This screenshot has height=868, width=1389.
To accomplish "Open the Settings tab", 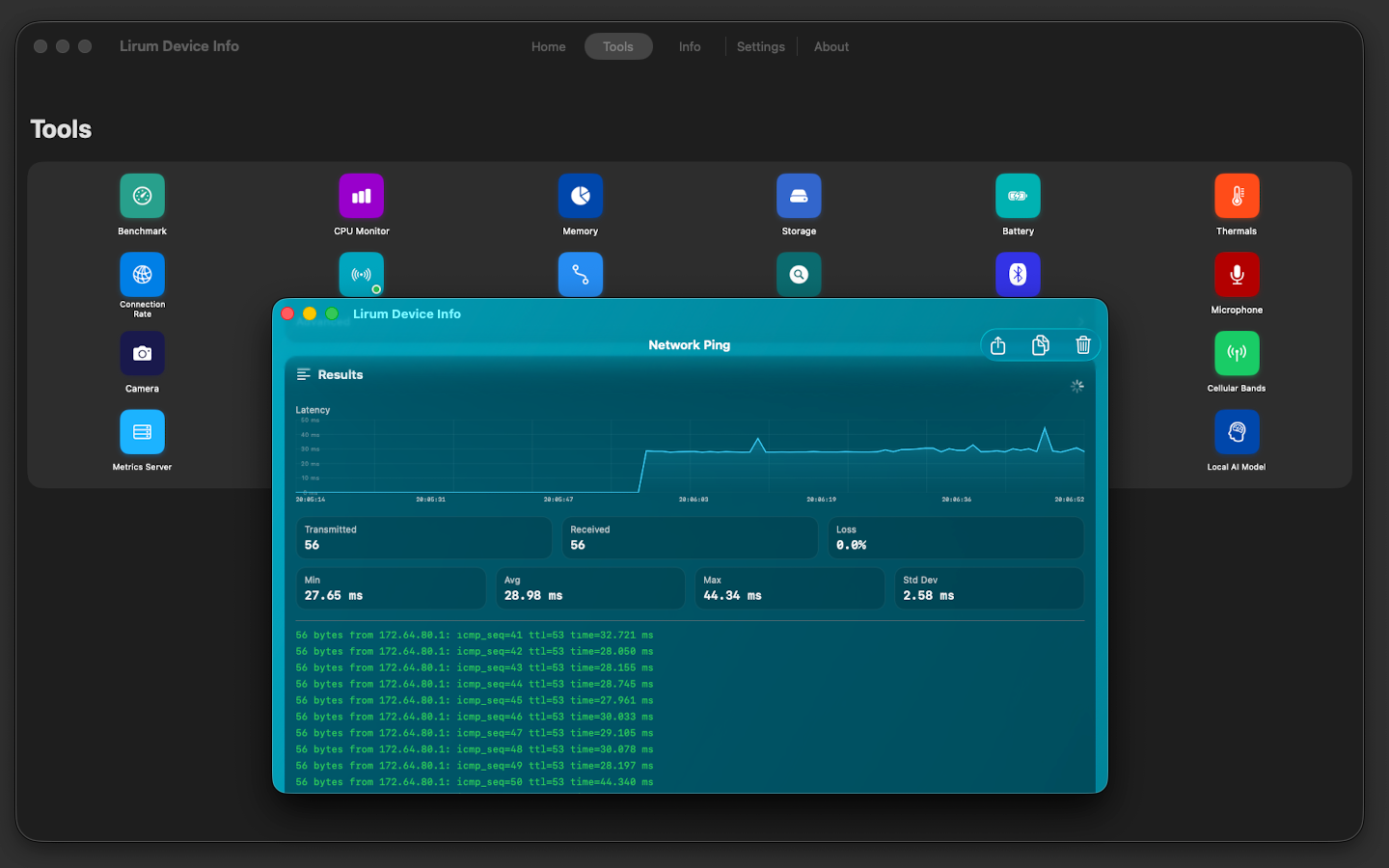I will coord(761,46).
